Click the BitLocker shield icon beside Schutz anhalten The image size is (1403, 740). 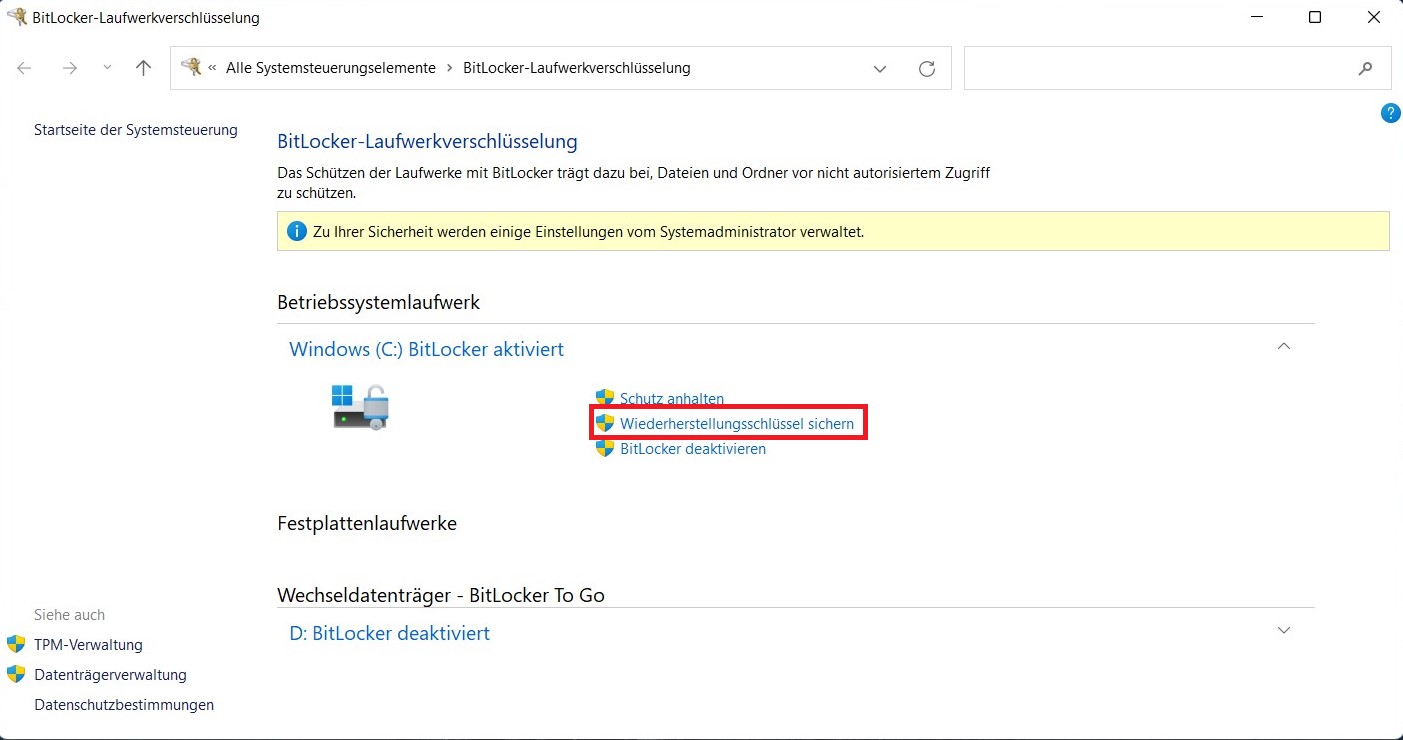604,398
